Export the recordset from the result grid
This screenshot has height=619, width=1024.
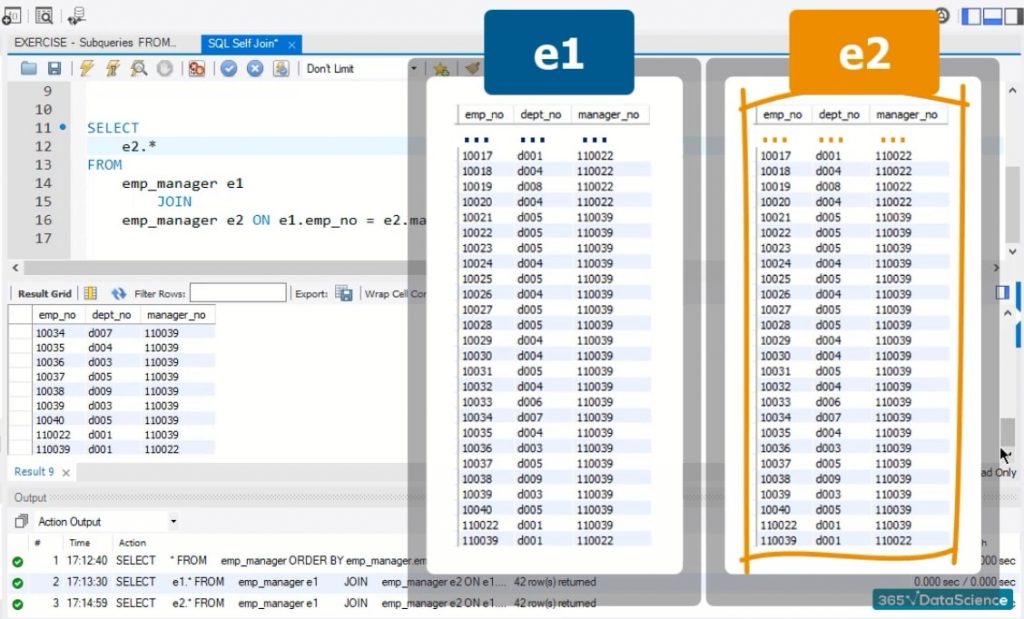coord(343,294)
